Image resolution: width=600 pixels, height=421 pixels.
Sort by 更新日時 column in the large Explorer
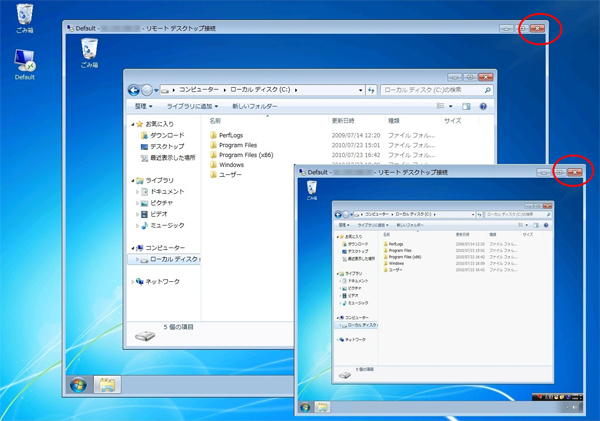[343, 121]
